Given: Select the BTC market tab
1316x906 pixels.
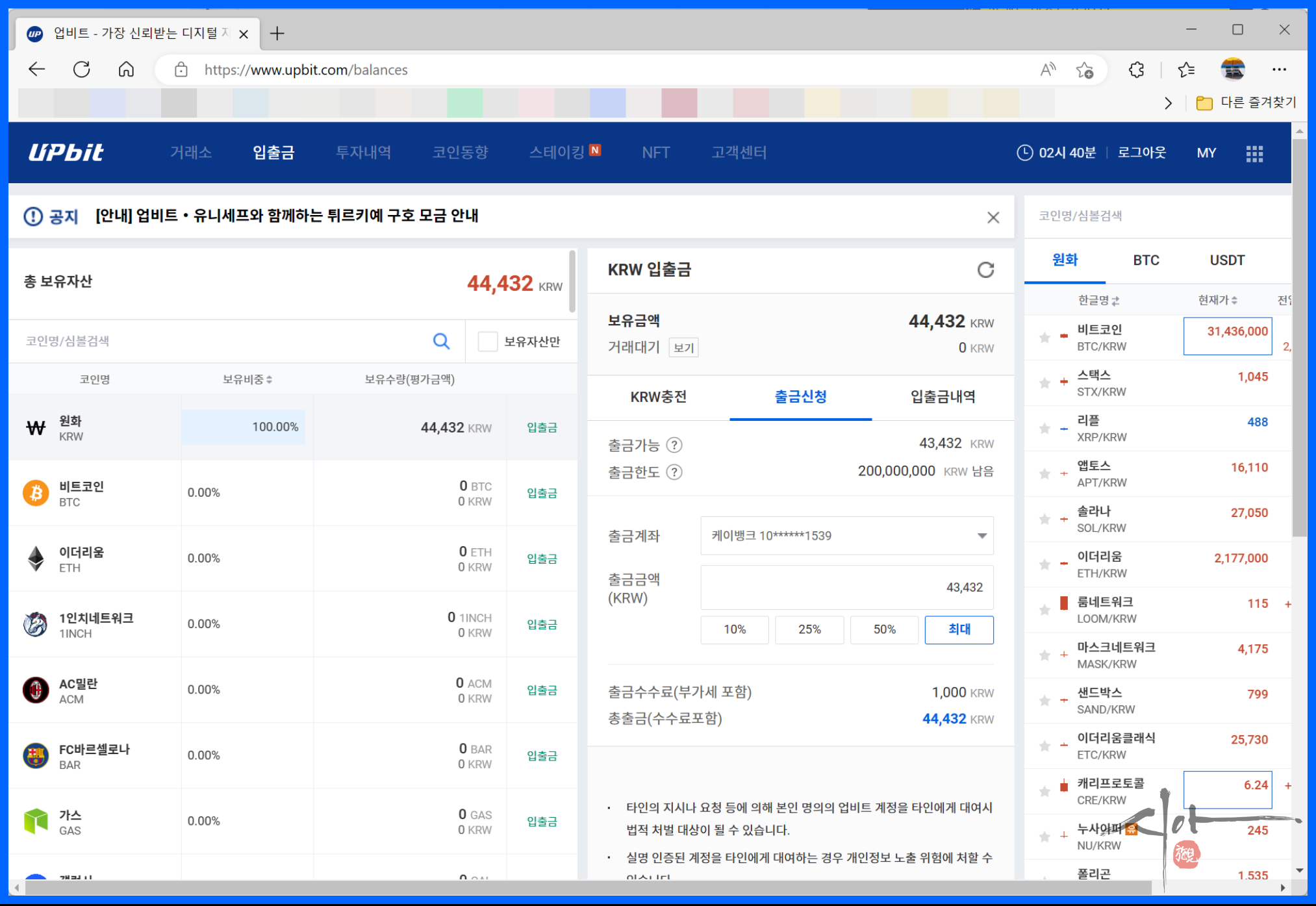Looking at the screenshot, I should (1146, 260).
